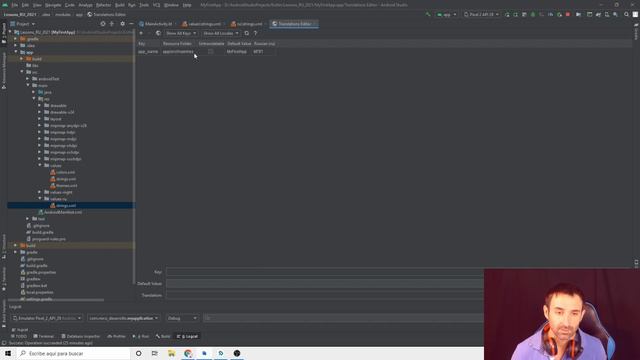Collapse the values folder in project tree
The height and width of the screenshot is (360, 640).
[40, 165]
